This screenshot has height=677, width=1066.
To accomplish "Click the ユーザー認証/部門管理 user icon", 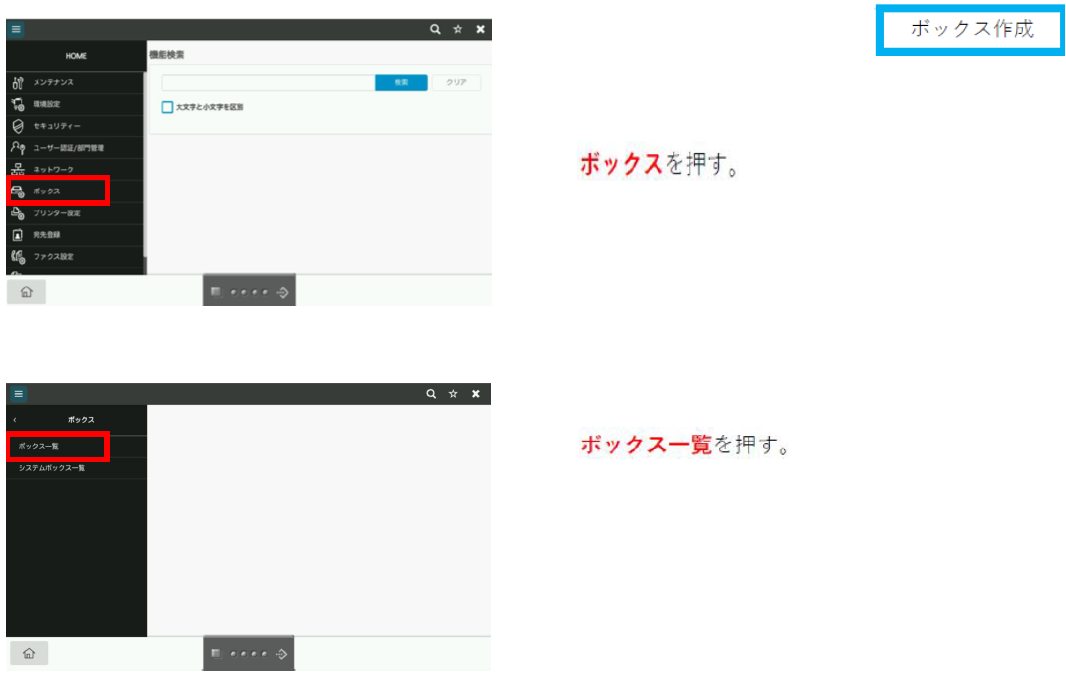I will tap(18, 148).
